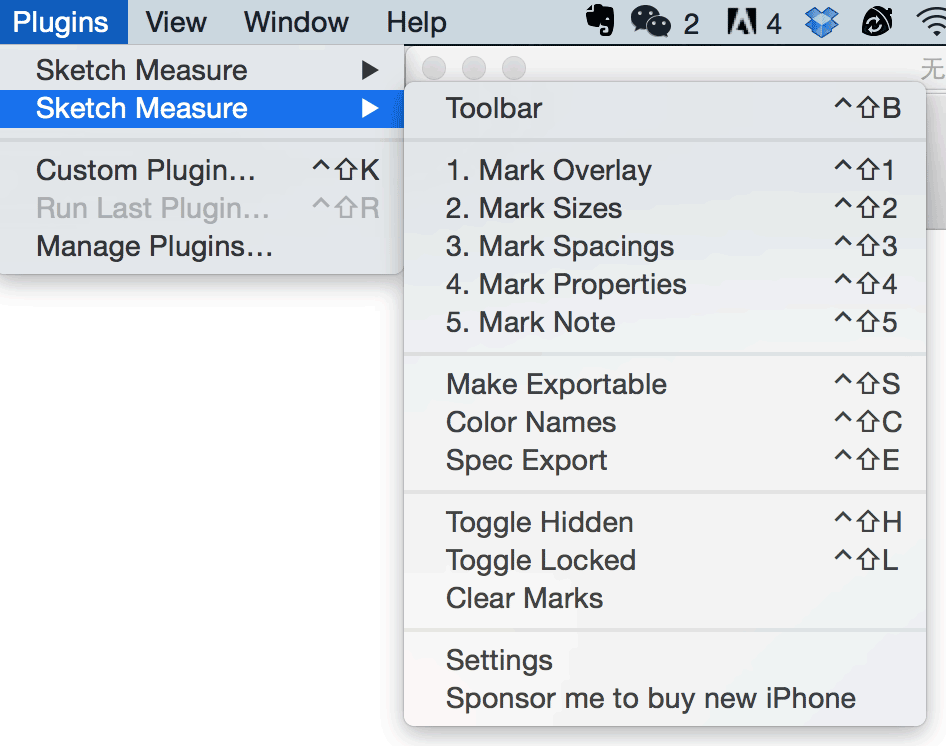
Task: Click the circular swirl menu bar icon
Action: (x=876, y=21)
